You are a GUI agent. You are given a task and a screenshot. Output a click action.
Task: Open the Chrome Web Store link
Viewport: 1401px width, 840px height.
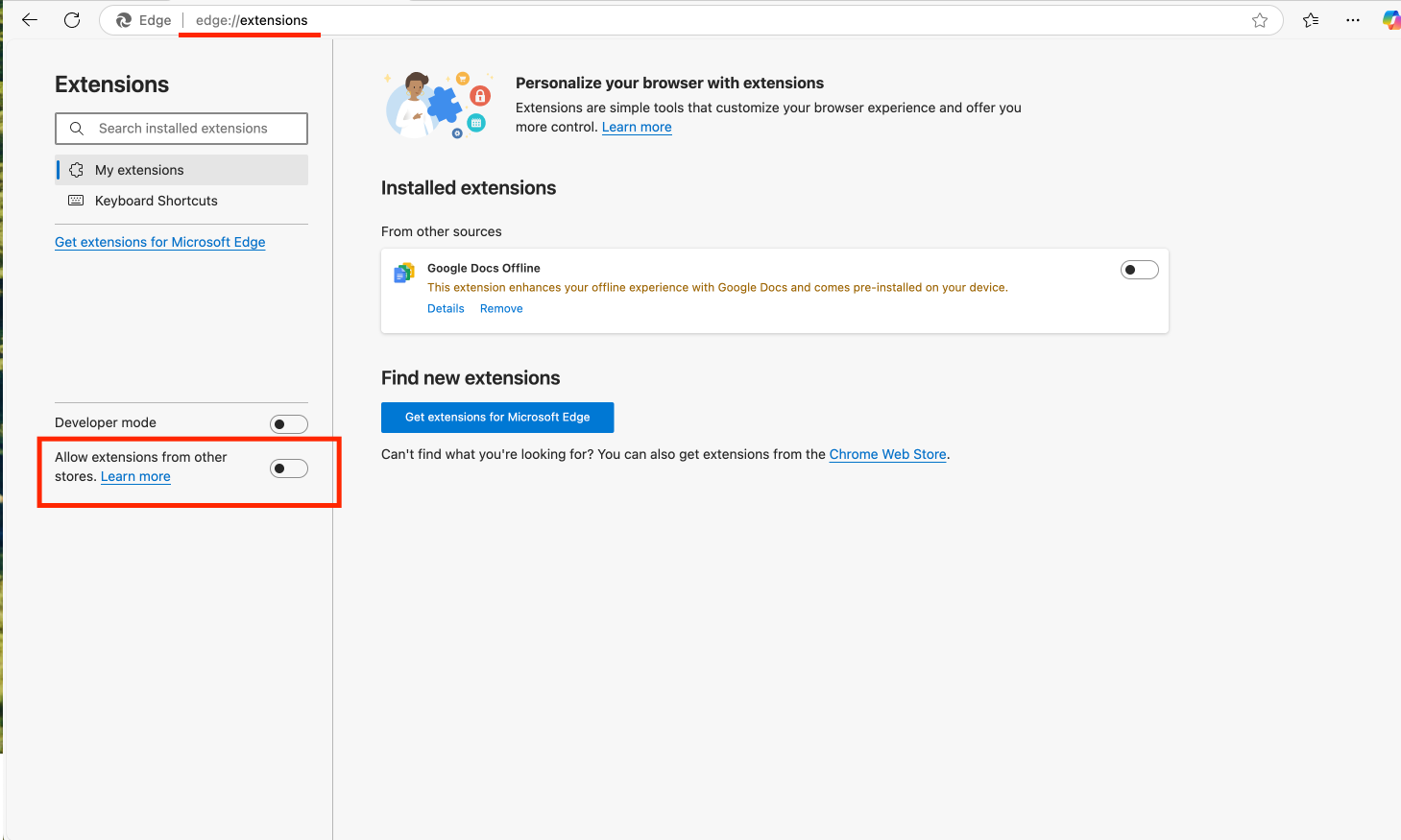point(888,454)
